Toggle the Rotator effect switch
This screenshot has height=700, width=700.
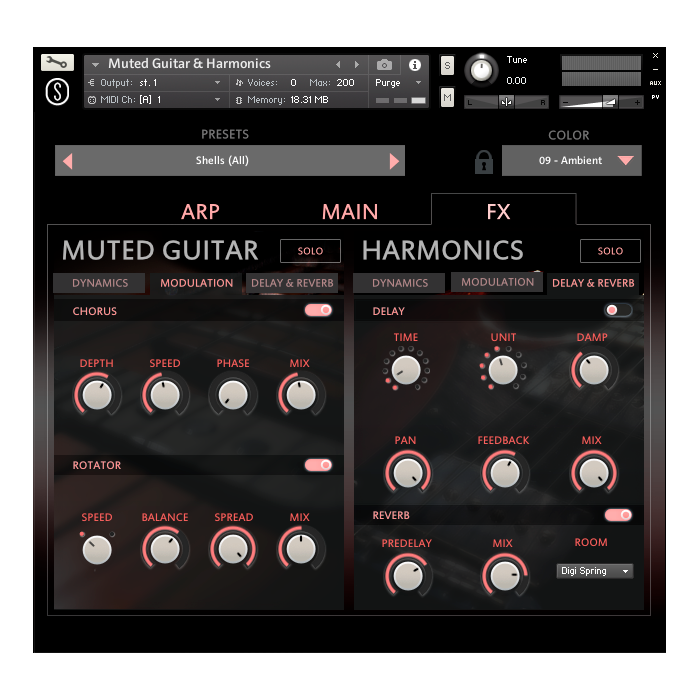[319, 465]
